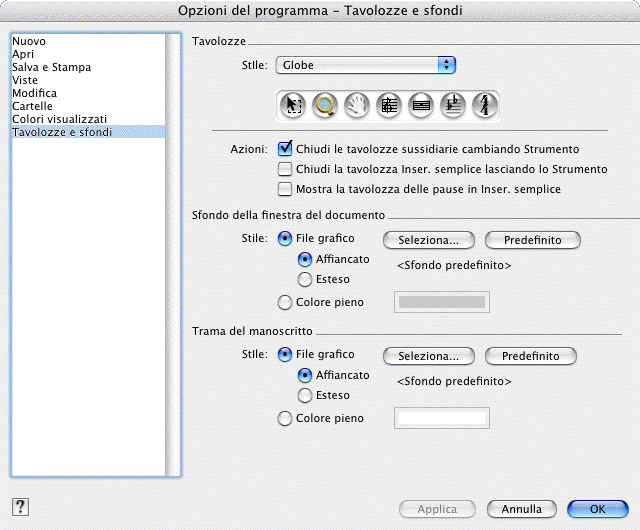
Task: Open the Stile Globe dropdown
Action: tap(365, 65)
